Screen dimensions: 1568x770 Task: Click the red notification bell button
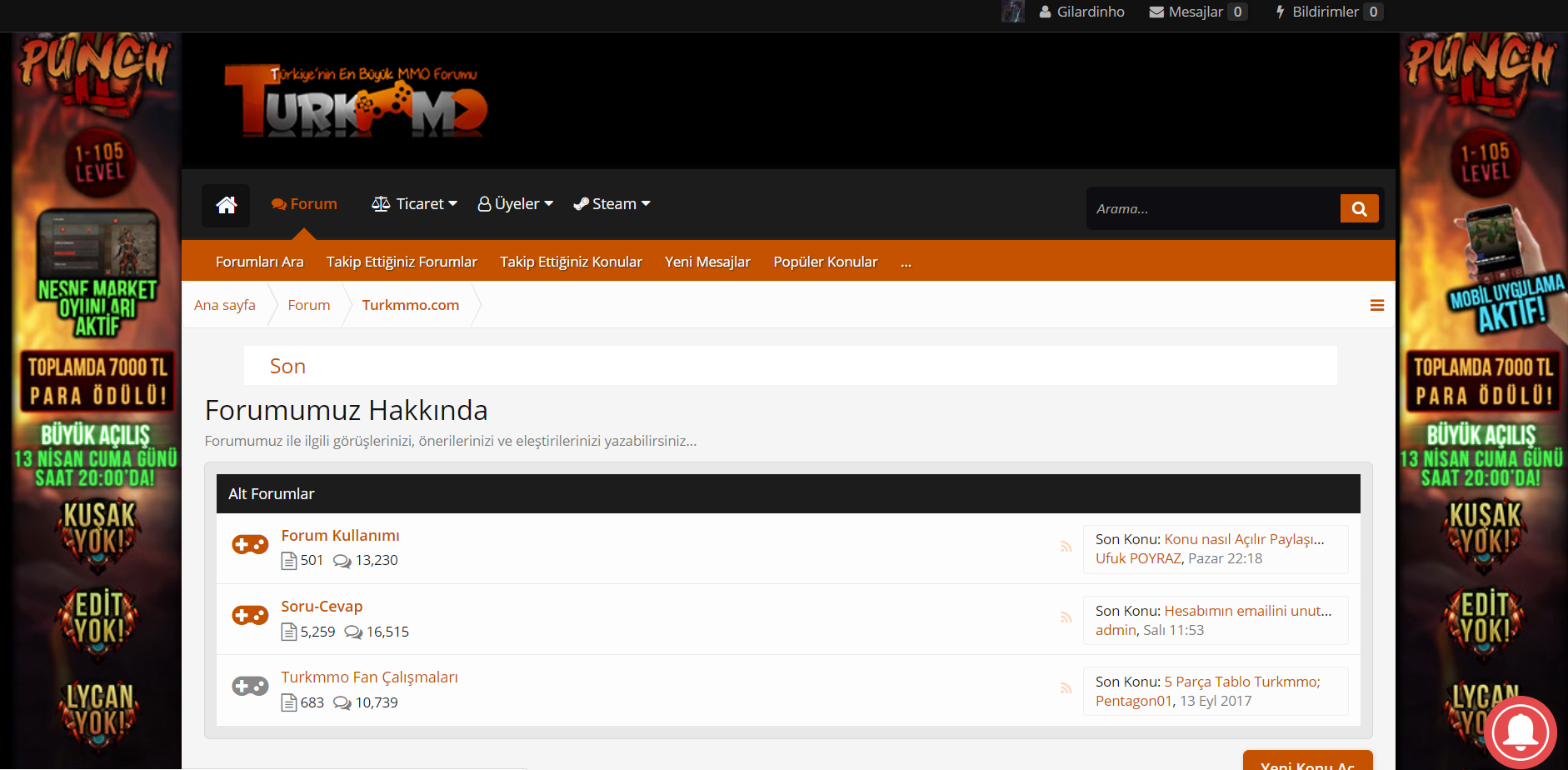1521,732
